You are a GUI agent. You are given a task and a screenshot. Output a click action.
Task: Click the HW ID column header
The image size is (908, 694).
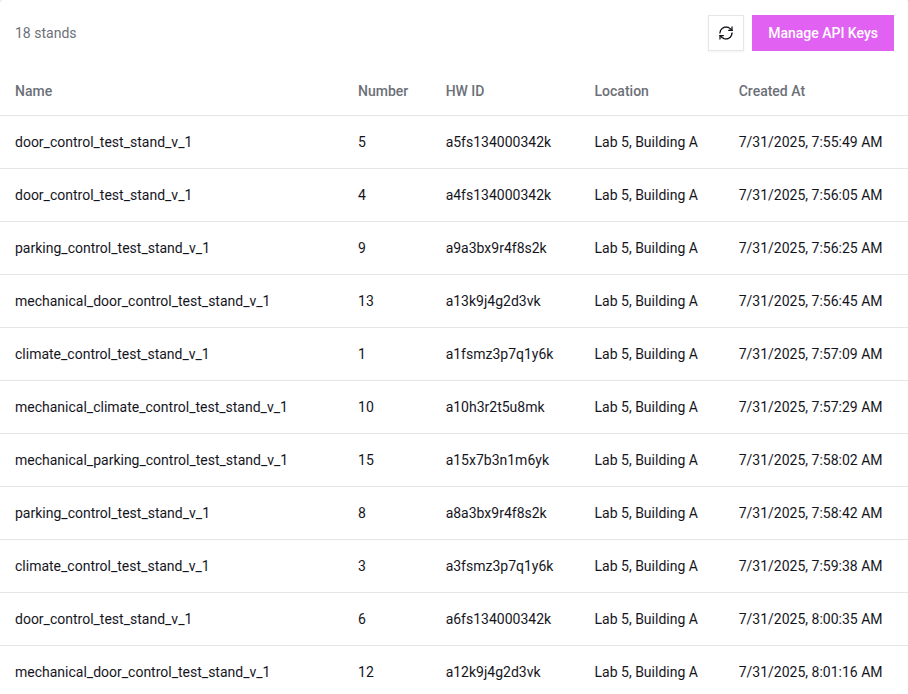(x=465, y=91)
